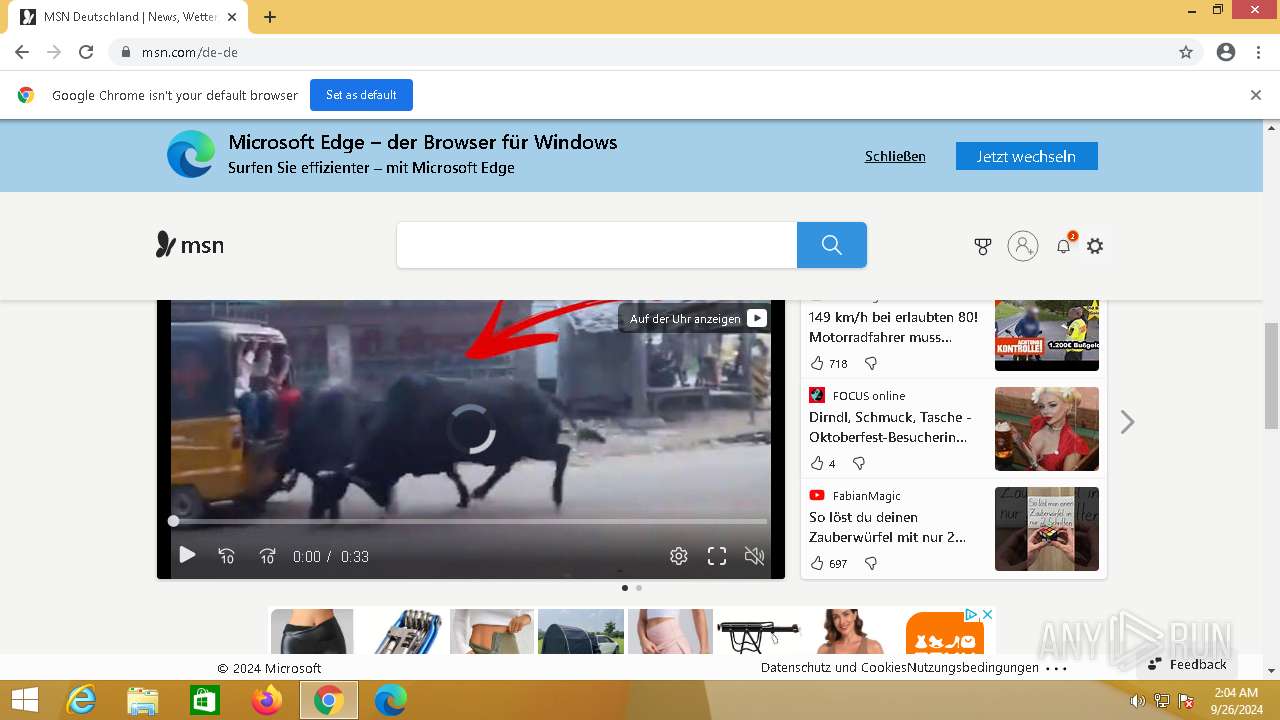Open the Oktoberfest woman thumbnail

[1047, 429]
